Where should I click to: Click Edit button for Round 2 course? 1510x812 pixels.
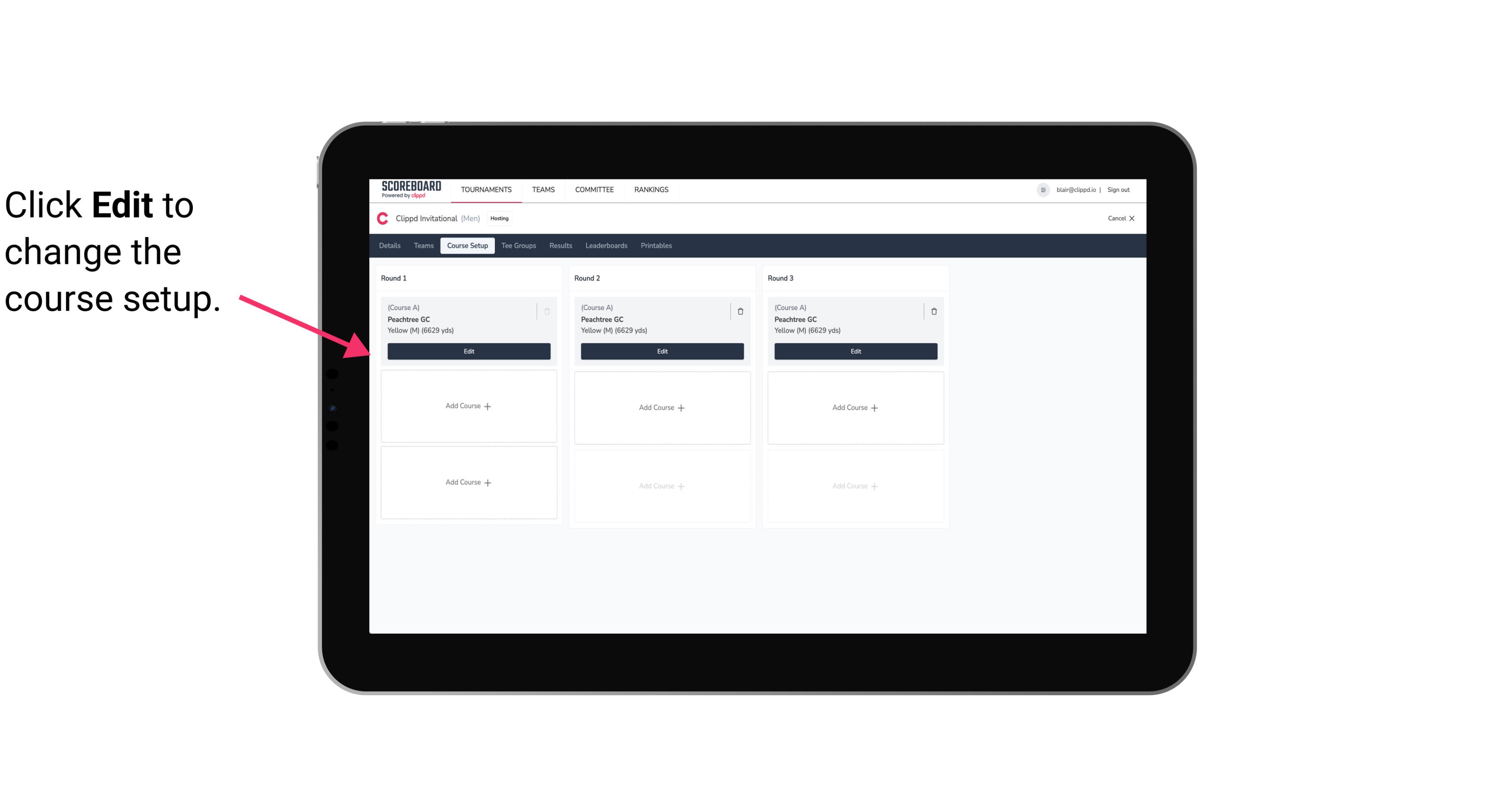[x=662, y=351]
